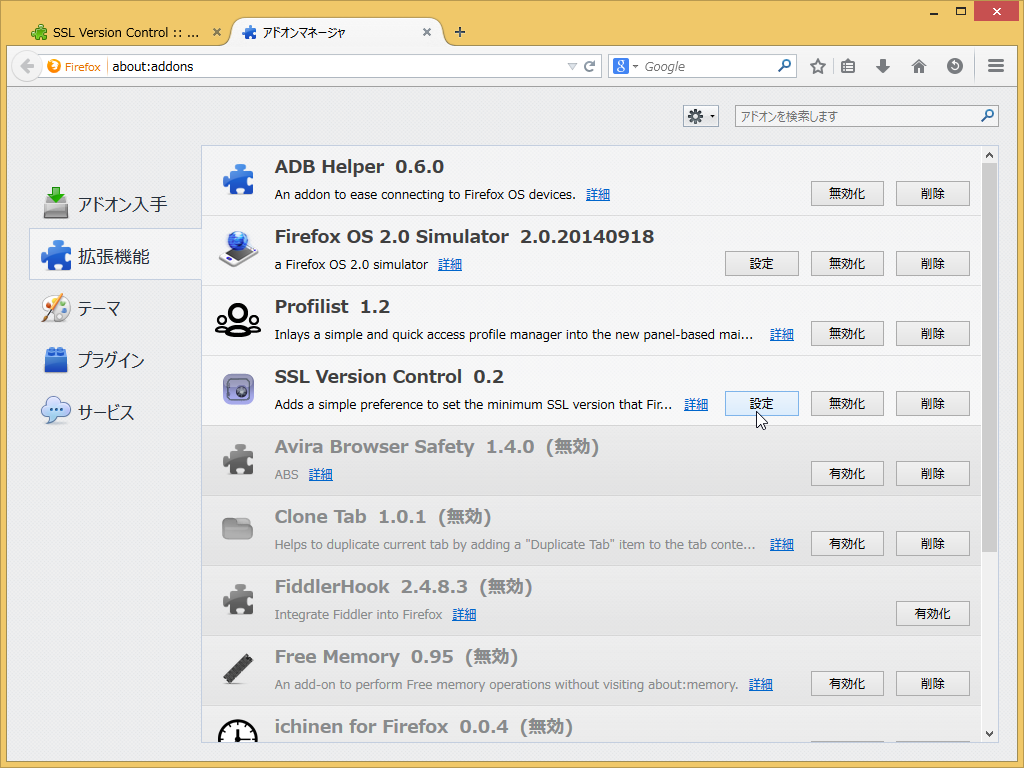
Task: Disable the ADB Helper add-on
Action: [847, 193]
